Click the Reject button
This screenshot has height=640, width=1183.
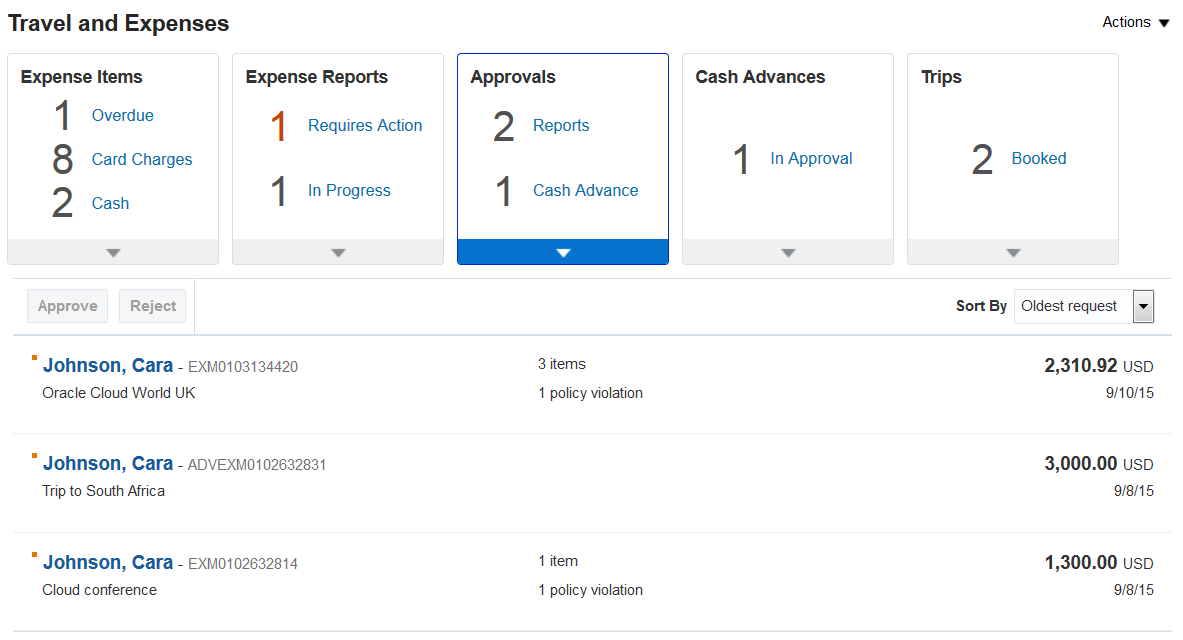pos(153,306)
